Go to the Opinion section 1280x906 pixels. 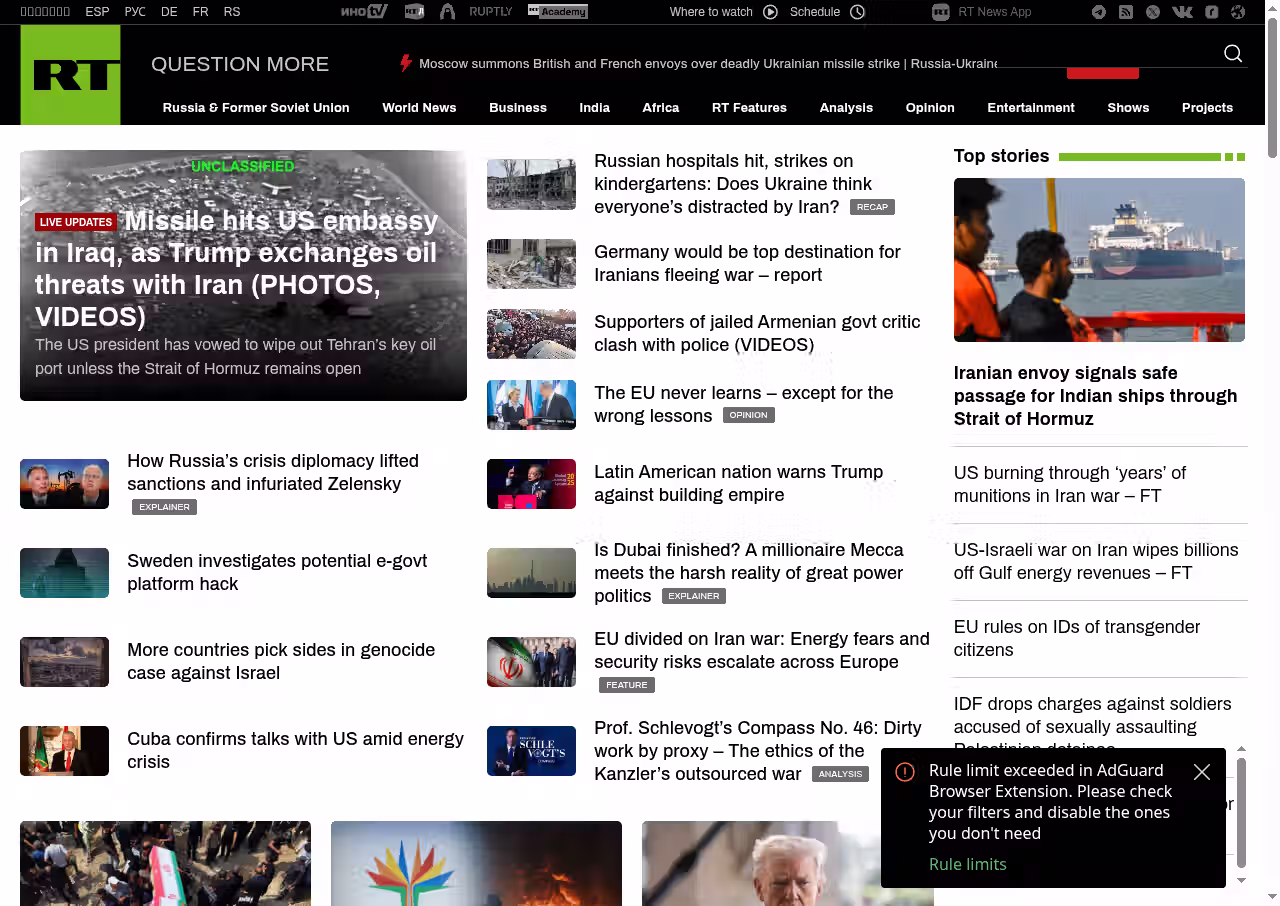tap(930, 108)
